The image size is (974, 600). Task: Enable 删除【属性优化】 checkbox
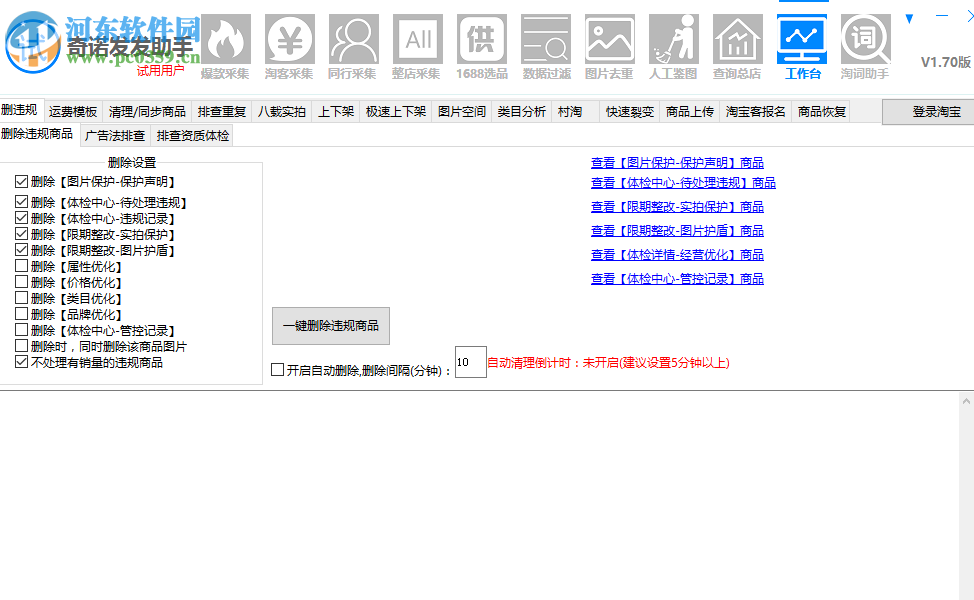[21, 266]
